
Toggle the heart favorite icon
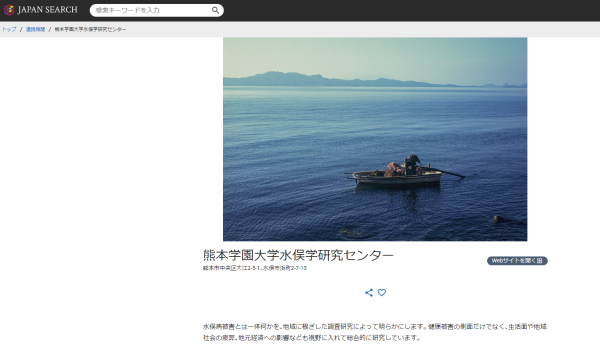382,293
